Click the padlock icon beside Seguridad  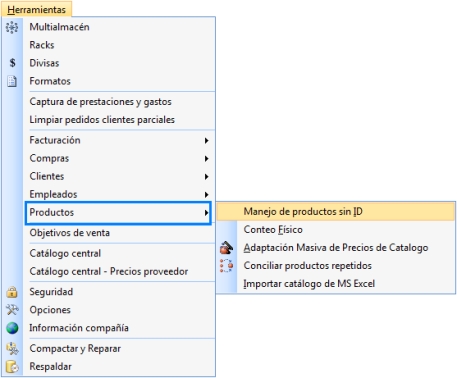click(x=12, y=292)
